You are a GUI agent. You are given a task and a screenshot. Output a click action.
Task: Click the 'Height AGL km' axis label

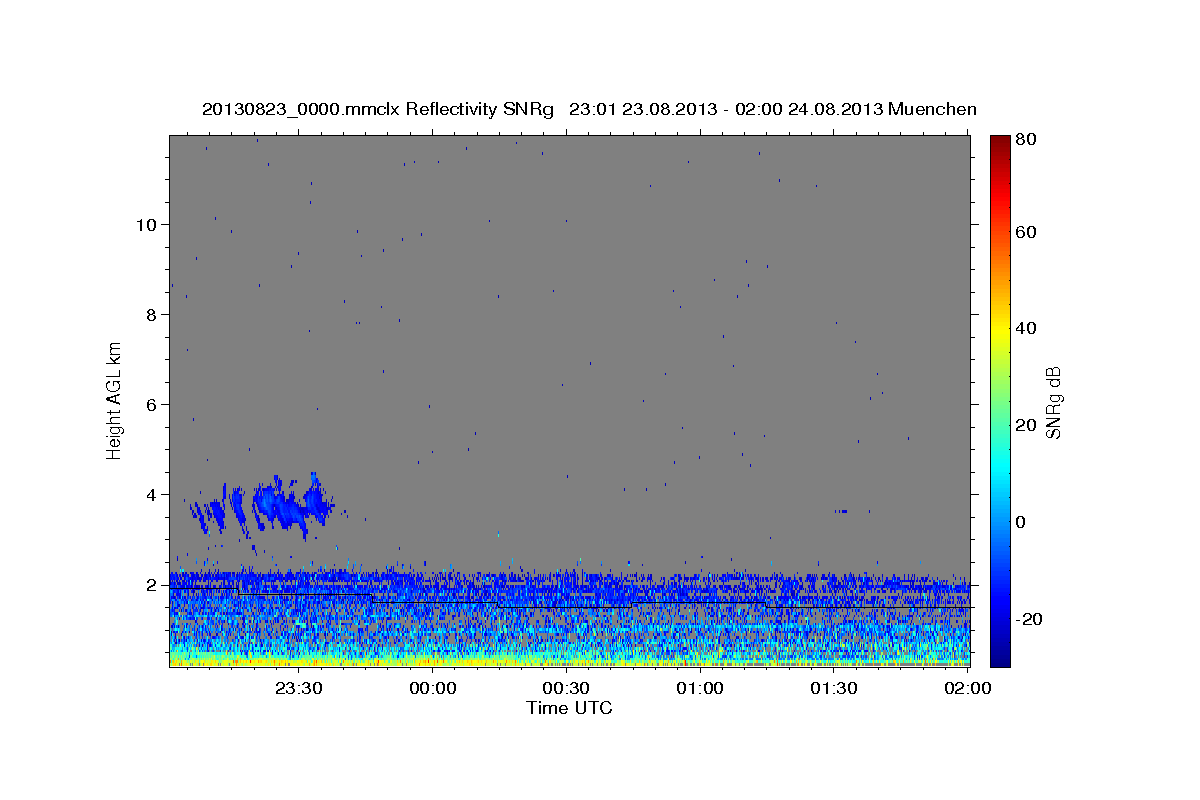click(x=115, y=401)
